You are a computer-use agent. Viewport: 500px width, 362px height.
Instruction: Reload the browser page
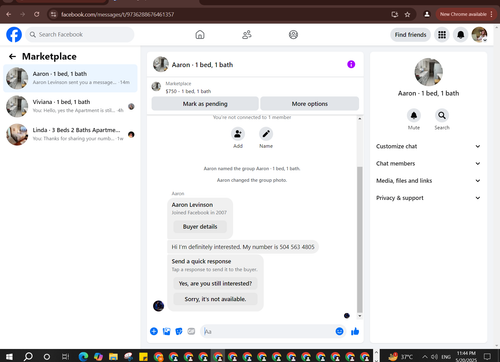pyautogui.click(x=37, y=14)
